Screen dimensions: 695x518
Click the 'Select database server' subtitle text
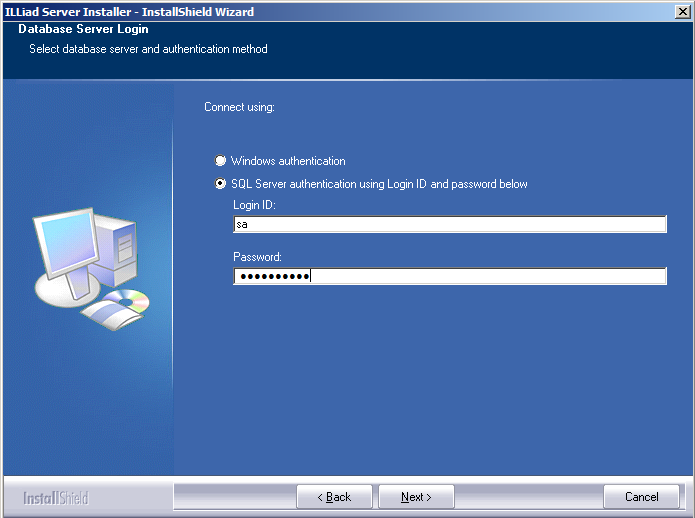(x=148, y=49)
